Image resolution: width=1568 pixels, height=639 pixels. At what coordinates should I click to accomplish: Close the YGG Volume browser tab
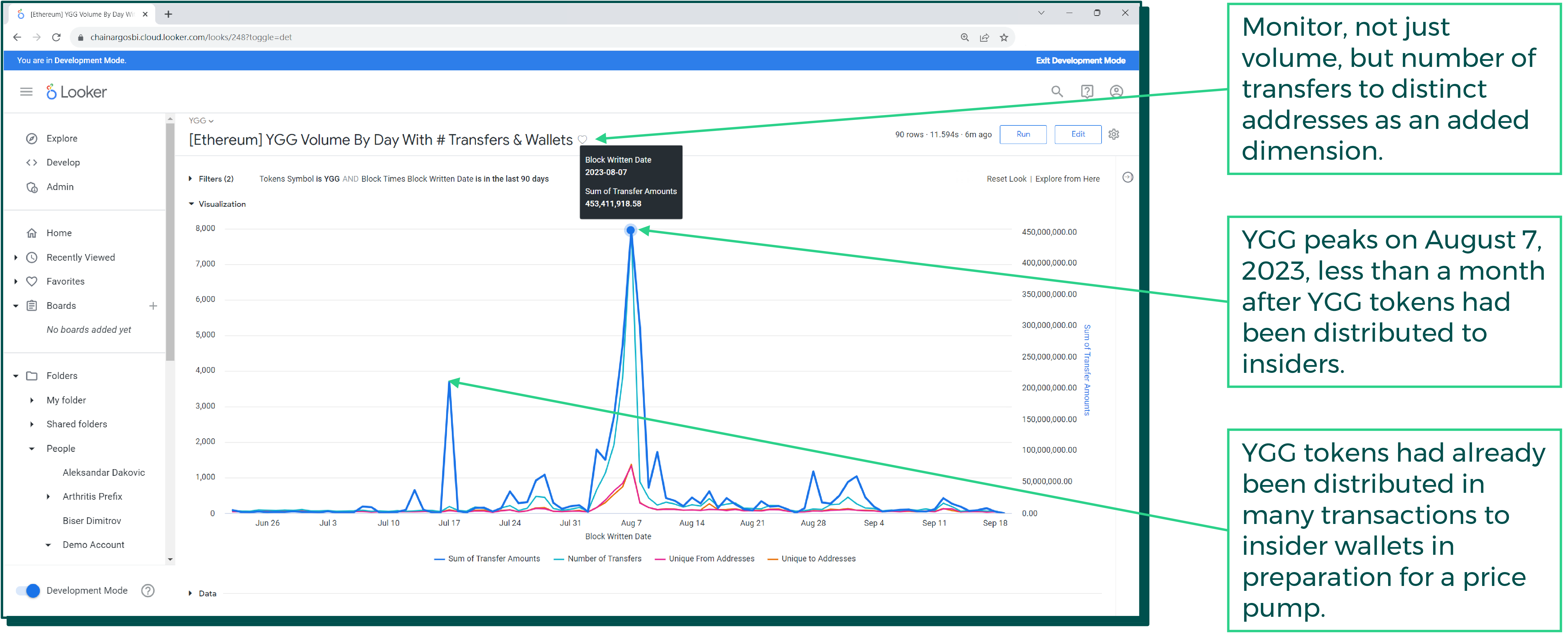pyautogui.click(x=145, y=14)
